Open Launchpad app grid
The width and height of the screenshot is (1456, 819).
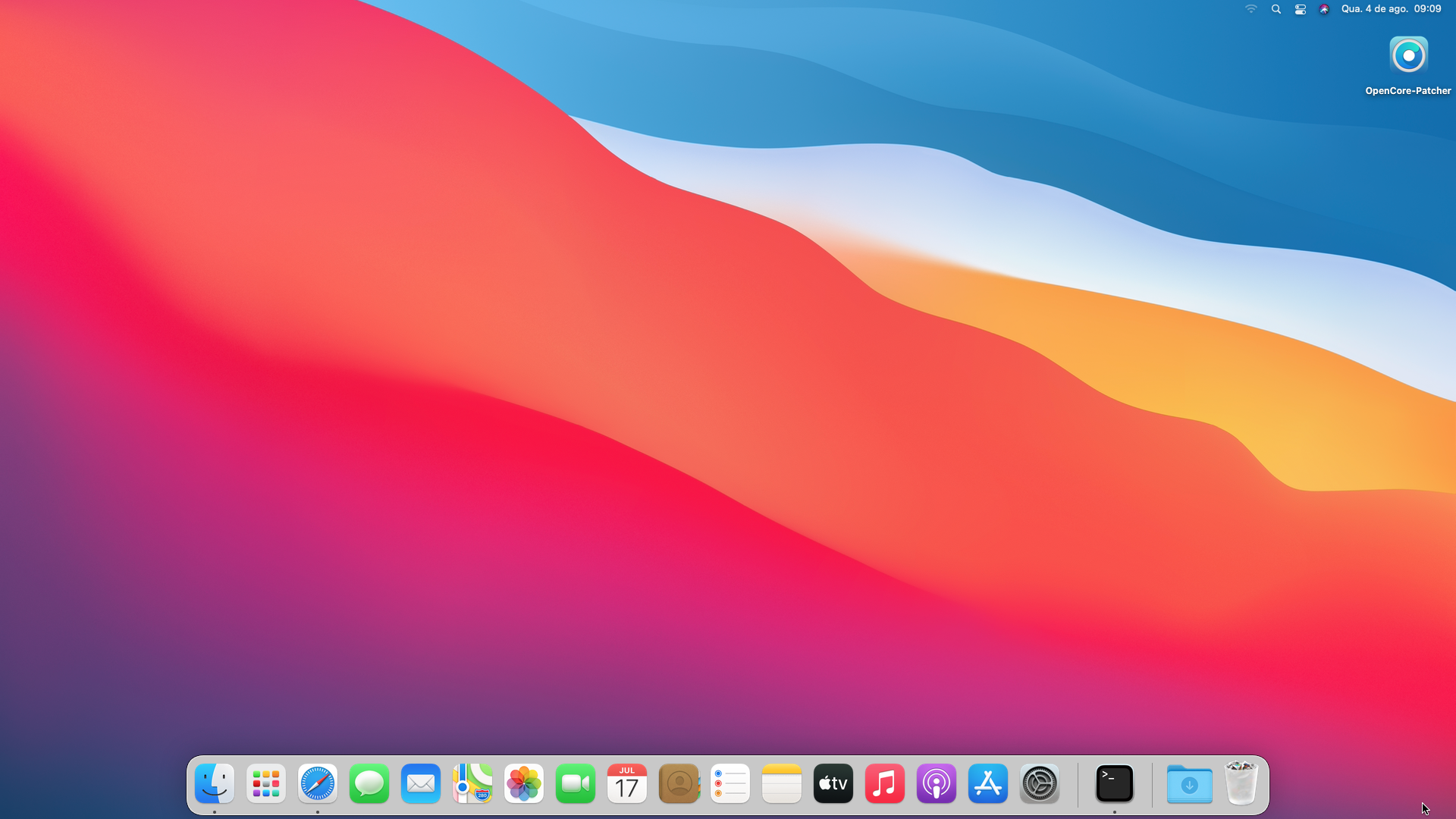pyautogui.click(x=266, y=783)
